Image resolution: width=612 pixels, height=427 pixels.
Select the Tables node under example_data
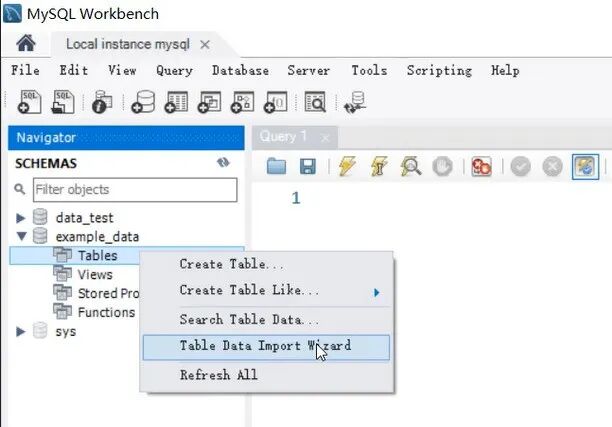98,256
